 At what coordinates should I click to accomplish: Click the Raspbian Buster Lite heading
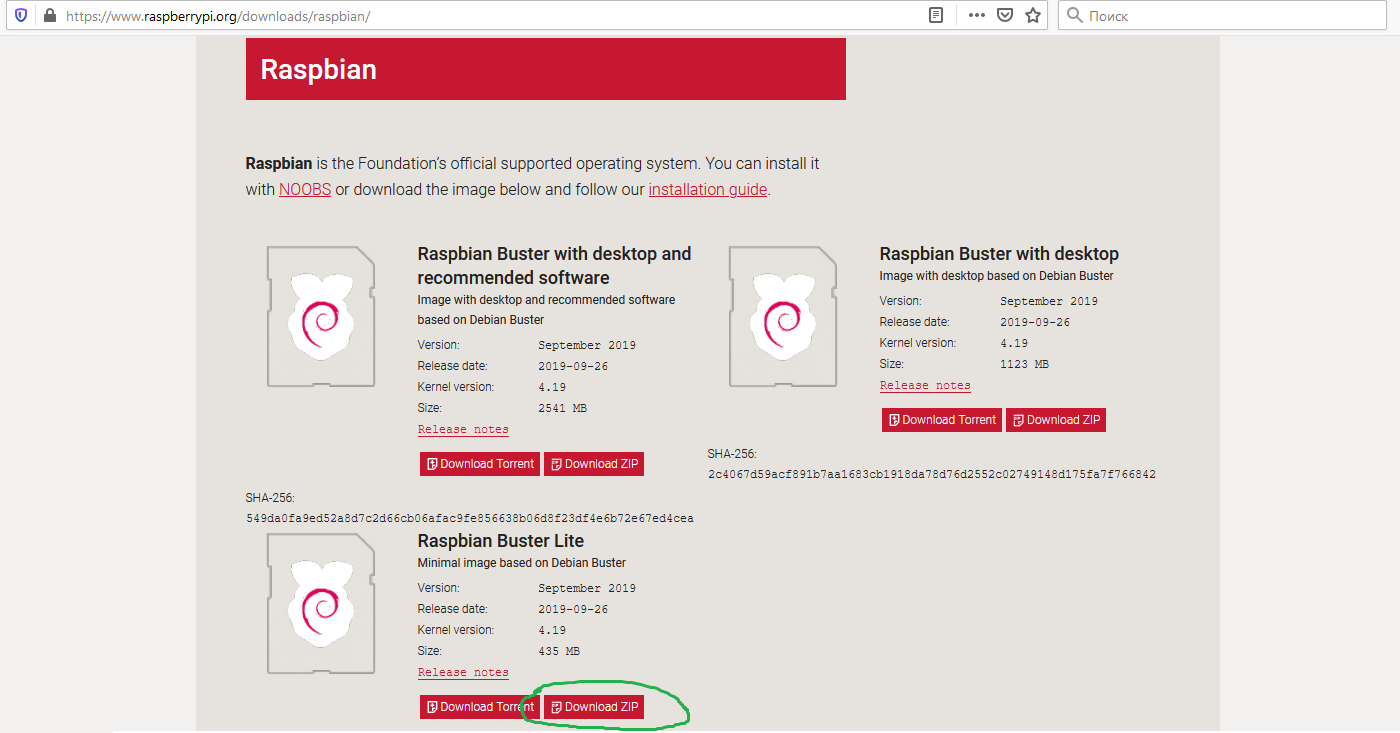point(501,541)
